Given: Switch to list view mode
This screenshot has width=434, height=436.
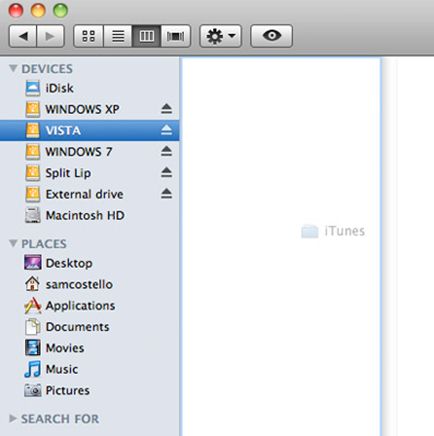Looking at the screenshot, I should tap(118, 36).
